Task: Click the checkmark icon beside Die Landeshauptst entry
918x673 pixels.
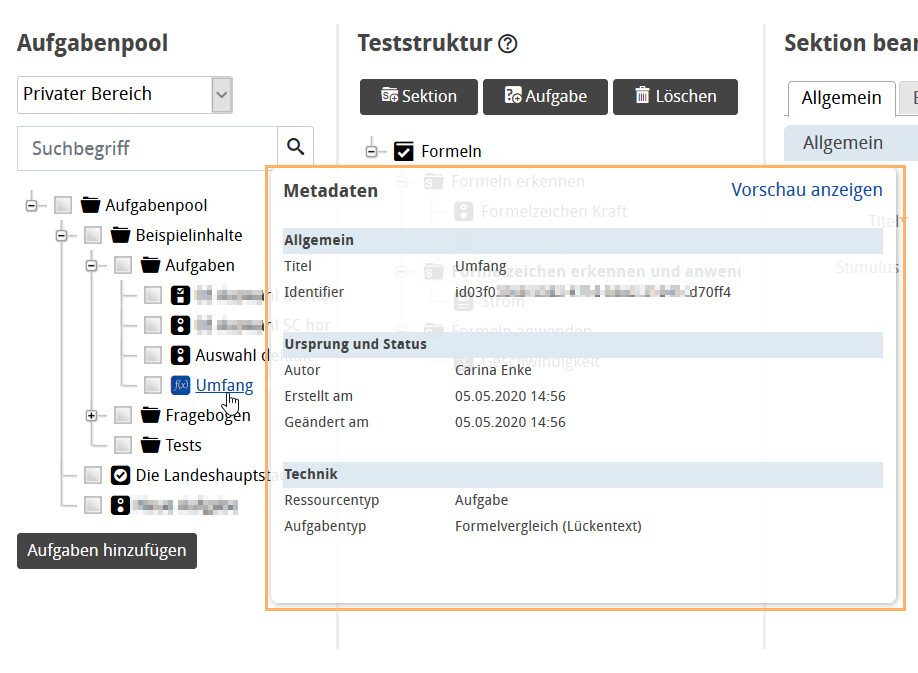Action: [x=120, y=475]
